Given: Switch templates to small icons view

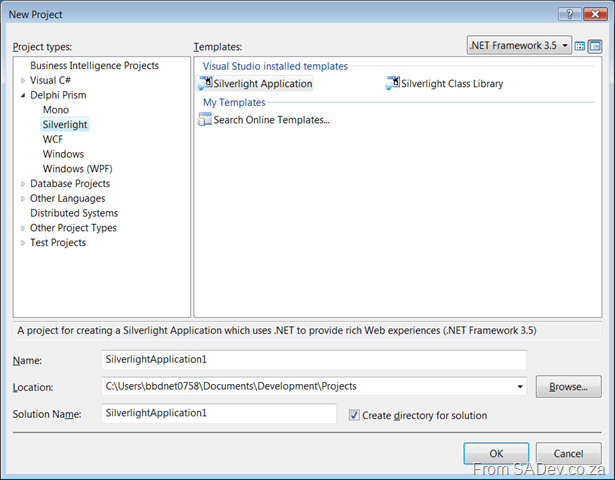Looking at the screenshot, I should 595,46.
